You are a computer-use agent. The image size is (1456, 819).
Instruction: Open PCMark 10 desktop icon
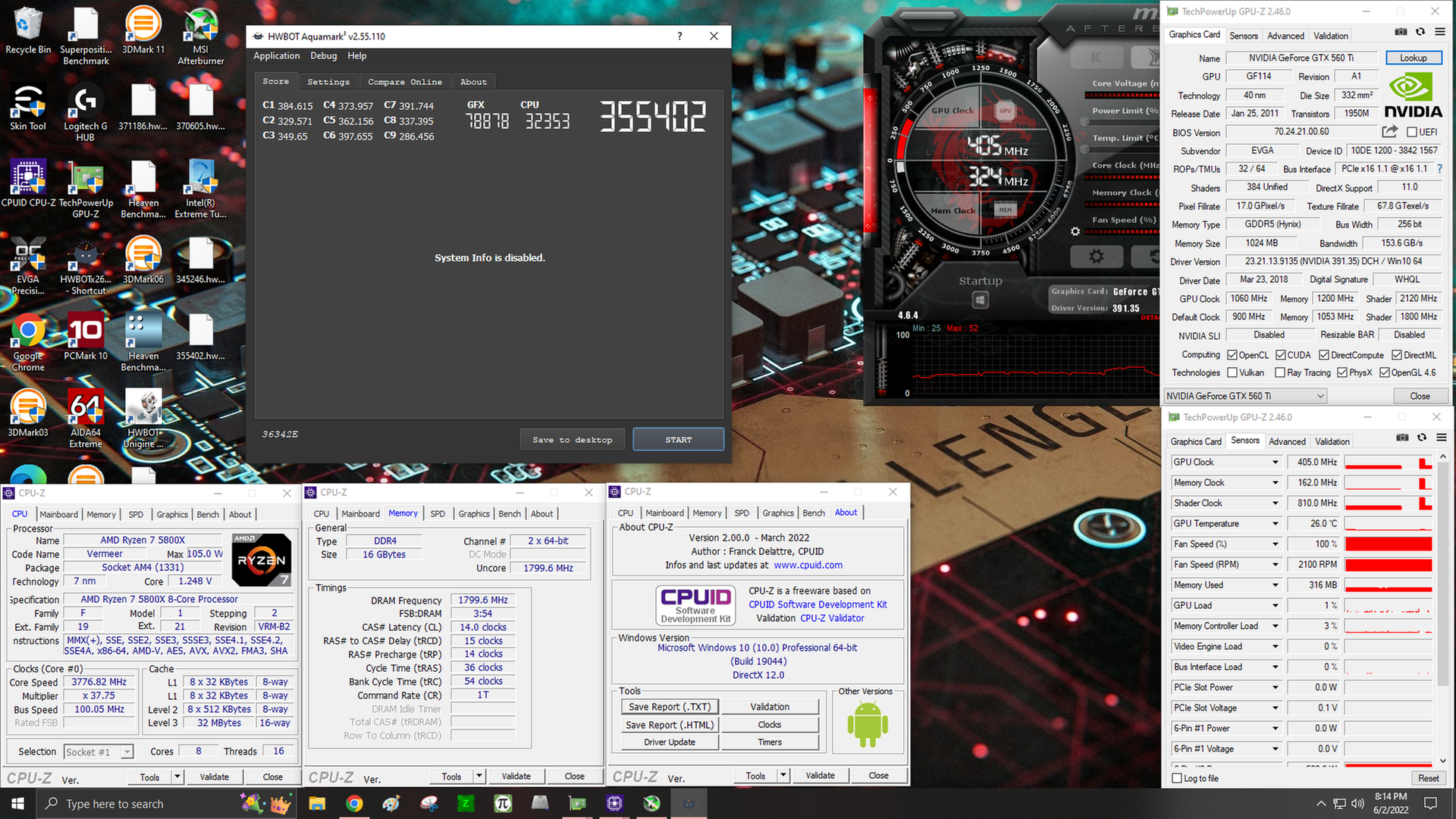(x=86, y=336)
